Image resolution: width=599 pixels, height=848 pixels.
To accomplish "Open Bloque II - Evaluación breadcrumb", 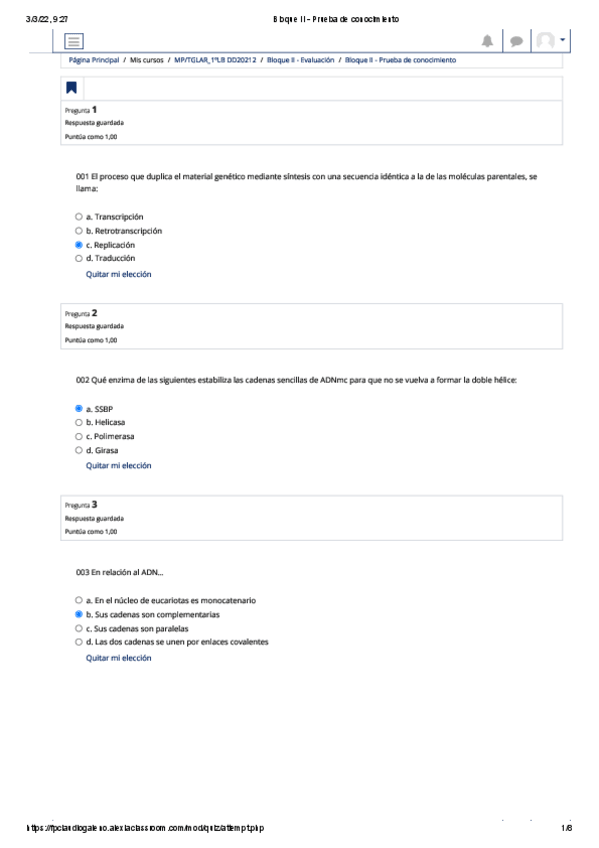I will coord(301,60).
